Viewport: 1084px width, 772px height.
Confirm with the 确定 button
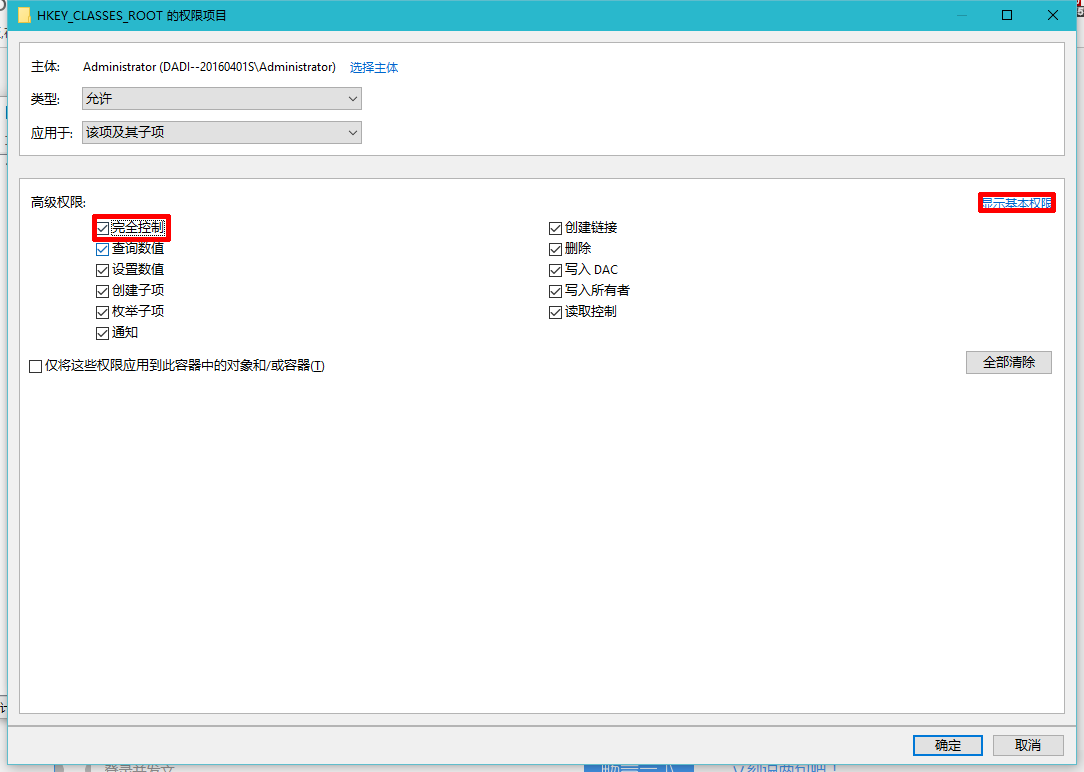947,745
